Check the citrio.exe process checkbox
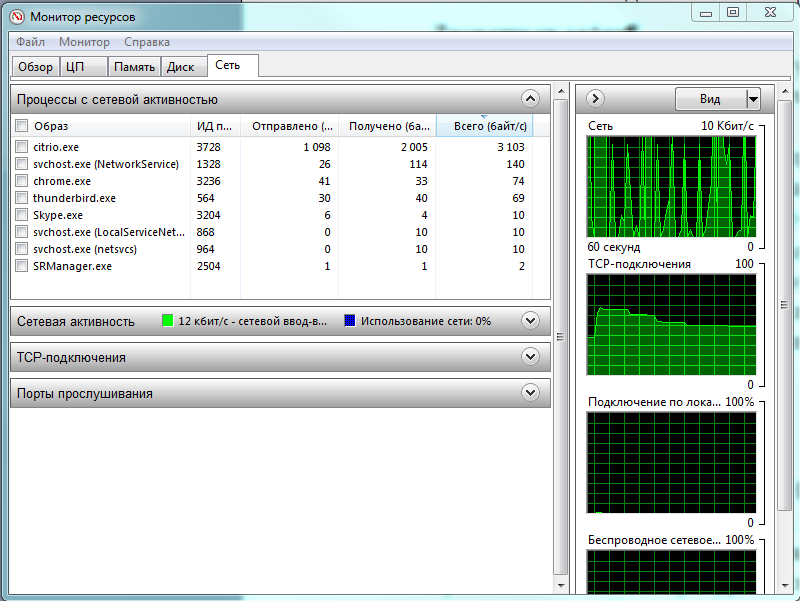 click(x=21, y=147)
